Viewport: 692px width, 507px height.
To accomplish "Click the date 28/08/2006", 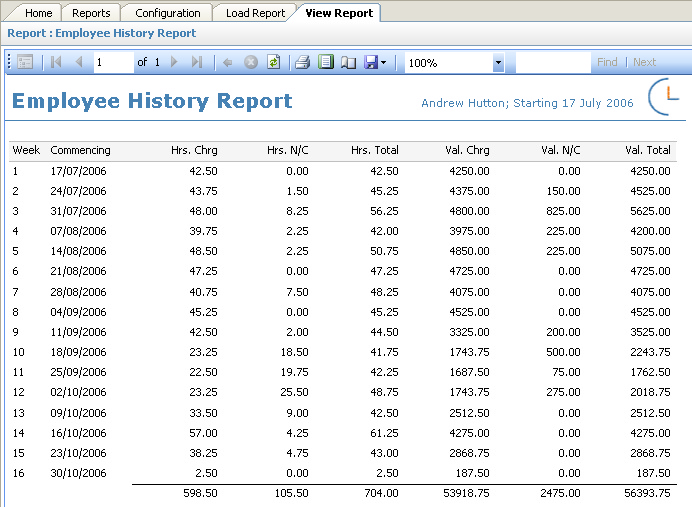I will pos(78,292).
